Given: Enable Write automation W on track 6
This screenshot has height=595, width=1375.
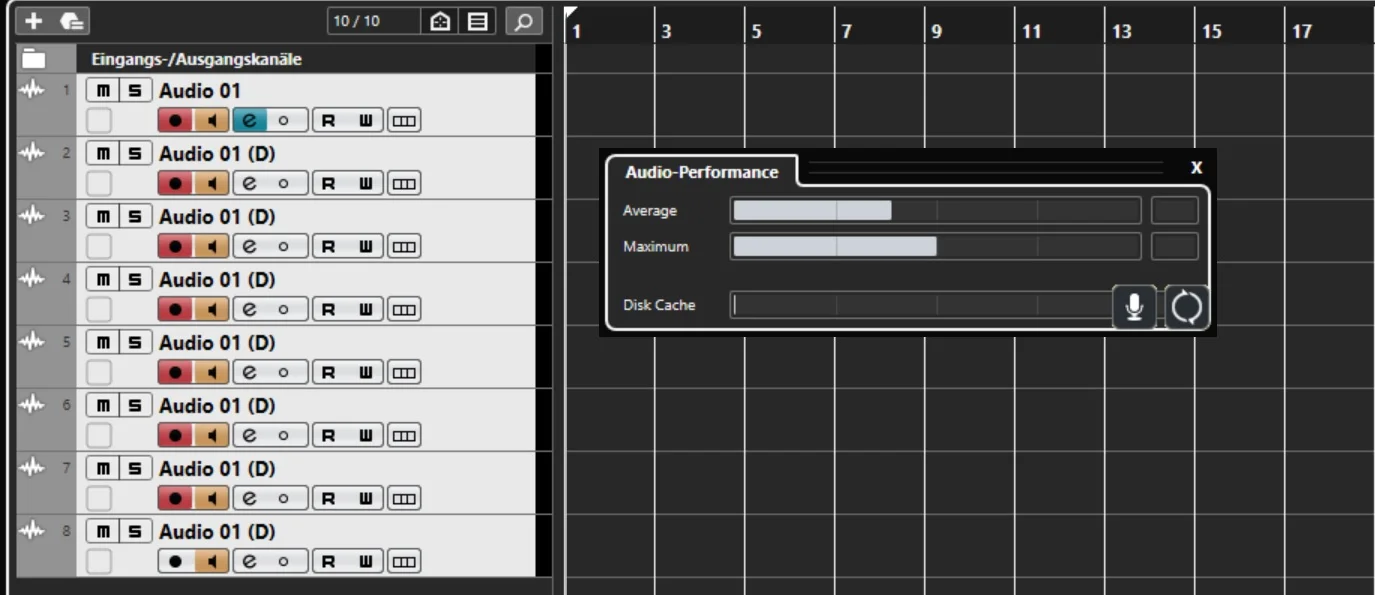Looking at the screenshot, I should tap(365, 435).
